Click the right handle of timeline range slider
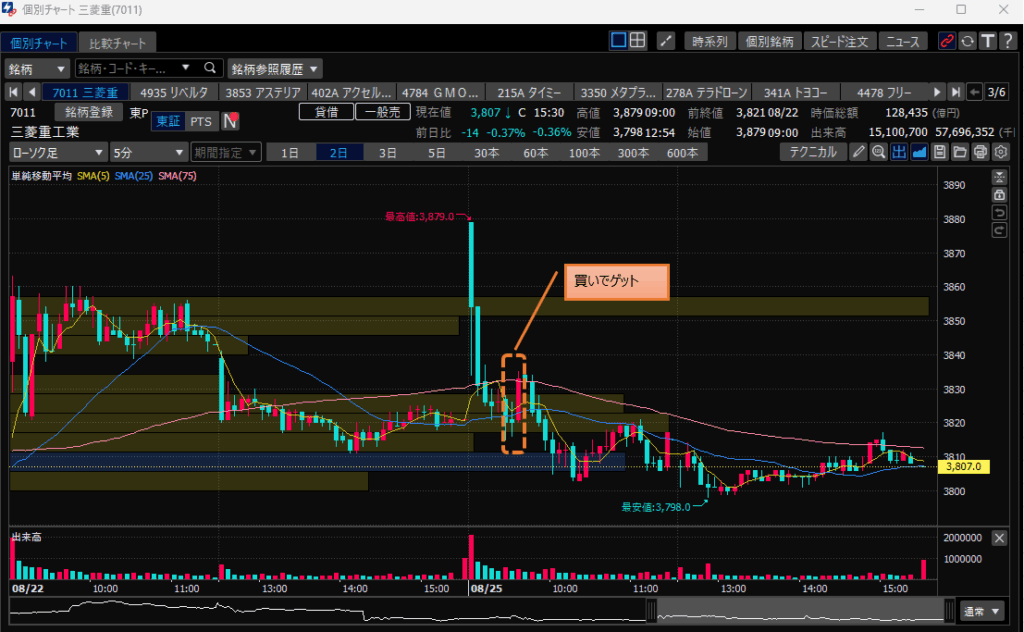Screen dimensions: 1024x632 948,610
